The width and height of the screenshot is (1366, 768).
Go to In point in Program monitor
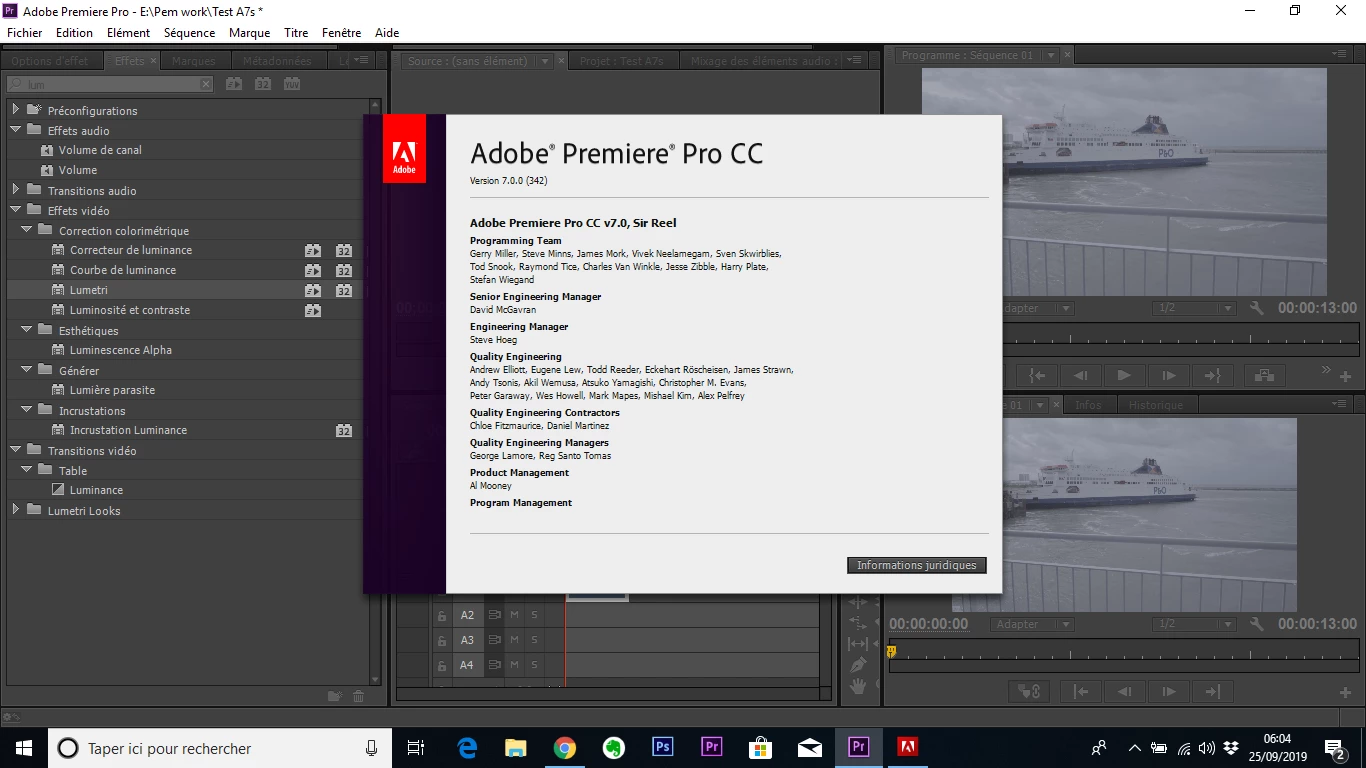[x=1038, y=376]
